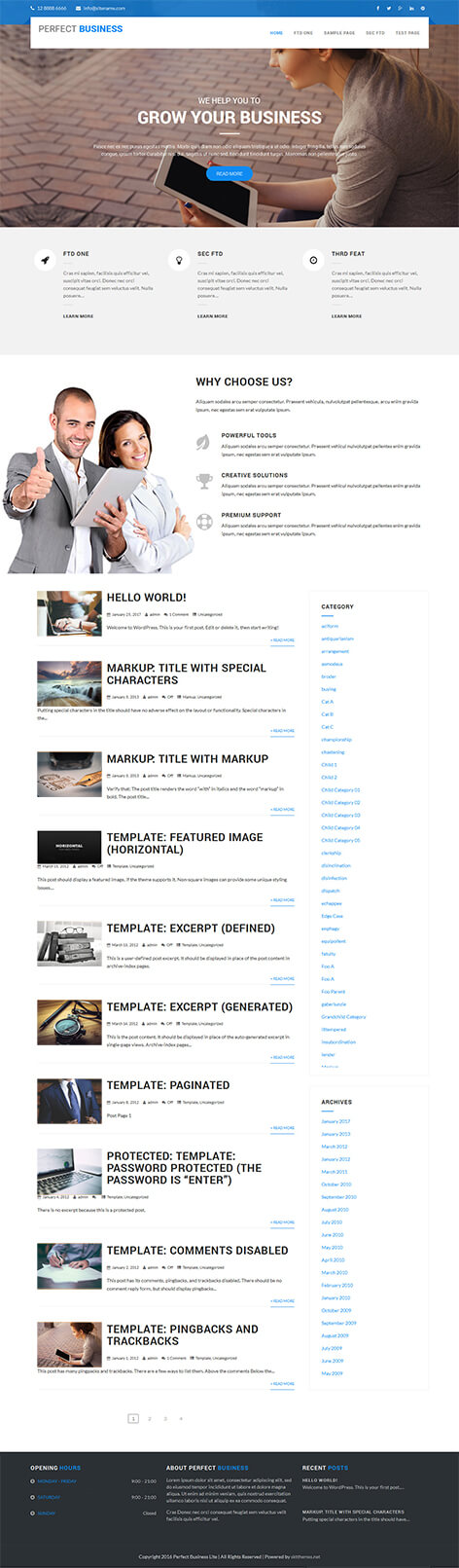
Task: Click the phone icon in top bar
Action: coord(33,8)
